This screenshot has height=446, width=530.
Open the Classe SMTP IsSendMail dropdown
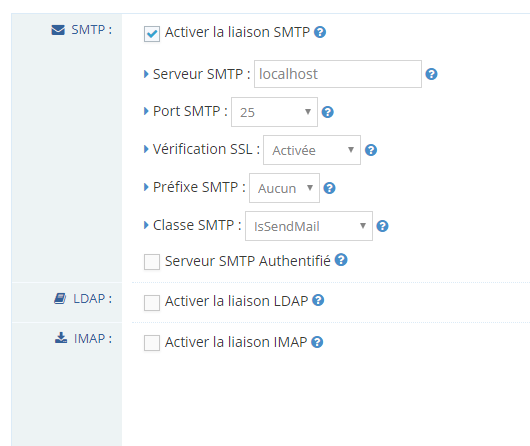309,226
